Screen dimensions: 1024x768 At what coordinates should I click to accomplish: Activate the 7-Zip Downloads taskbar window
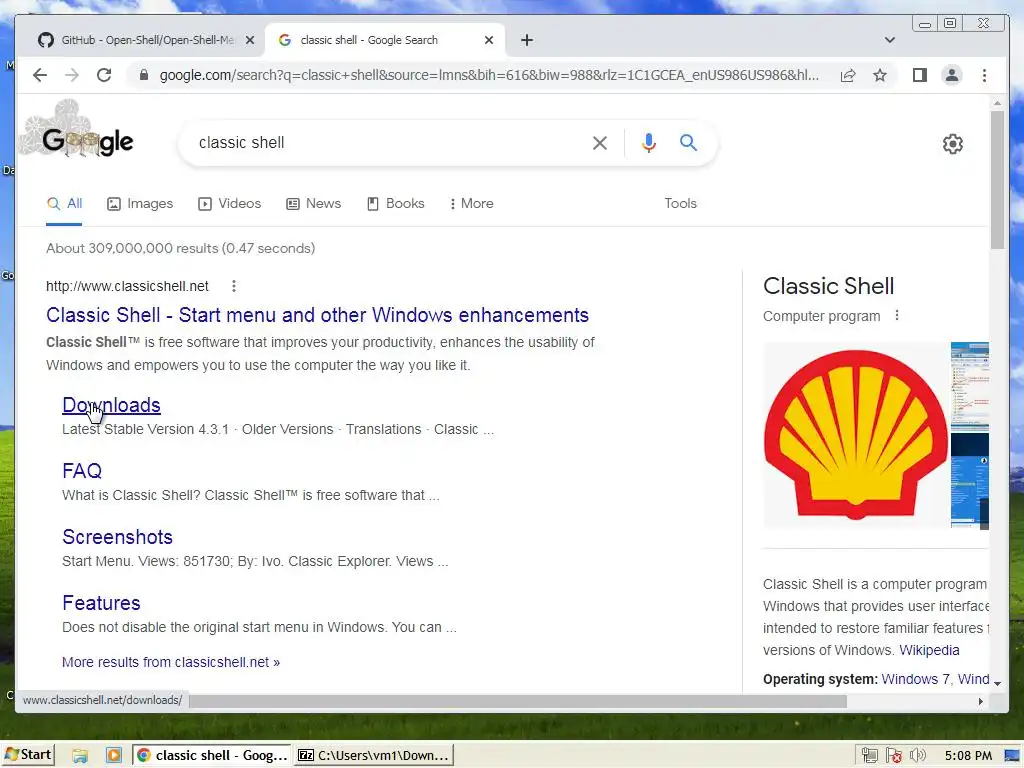[x=374, y=756]
